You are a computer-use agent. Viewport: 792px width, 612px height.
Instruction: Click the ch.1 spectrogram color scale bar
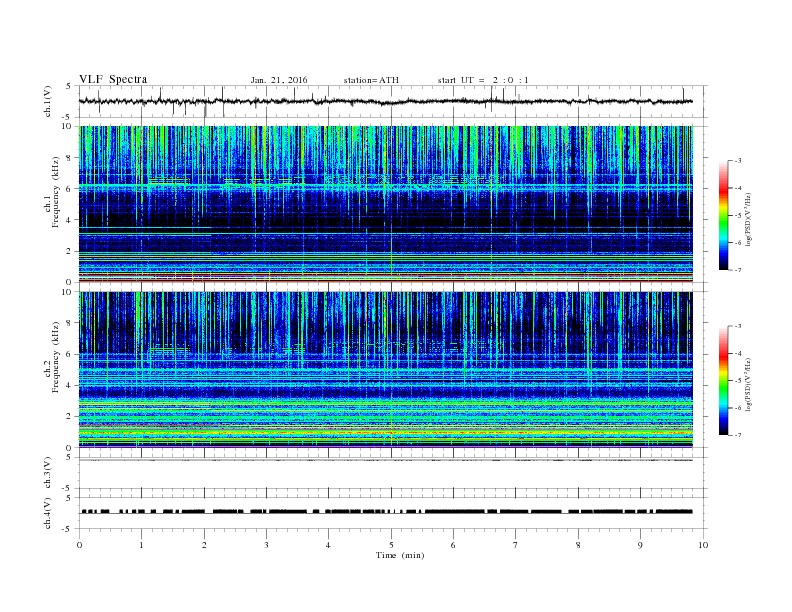[x=723, y=216]
